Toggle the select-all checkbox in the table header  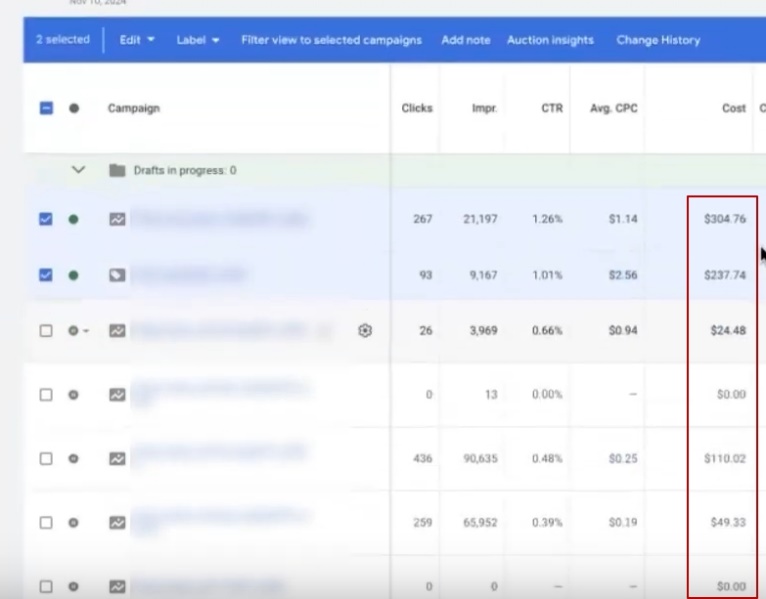pos(46,108)
